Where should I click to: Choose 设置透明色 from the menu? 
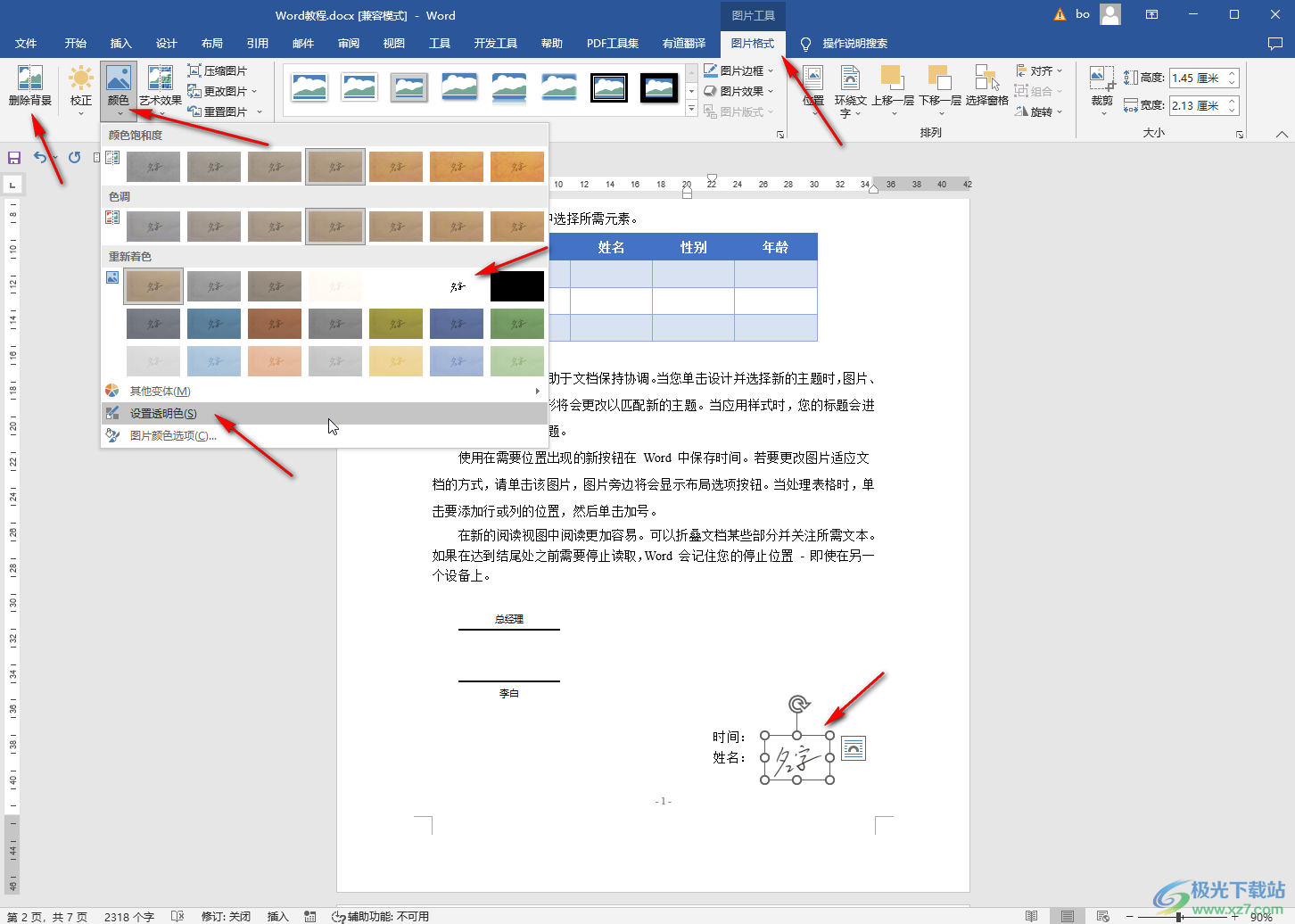coord(161,413)
